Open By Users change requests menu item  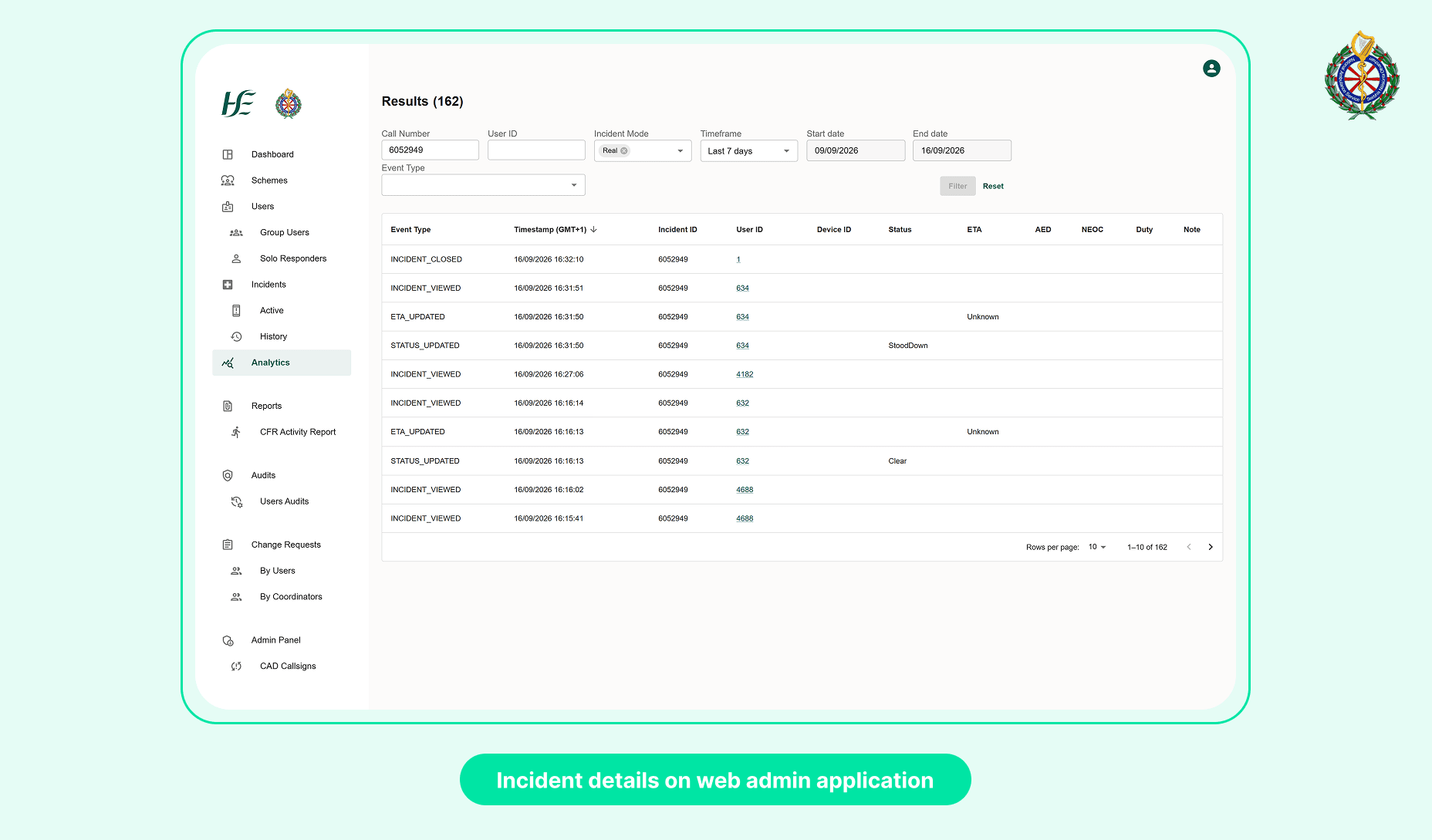tap(278, 572)
